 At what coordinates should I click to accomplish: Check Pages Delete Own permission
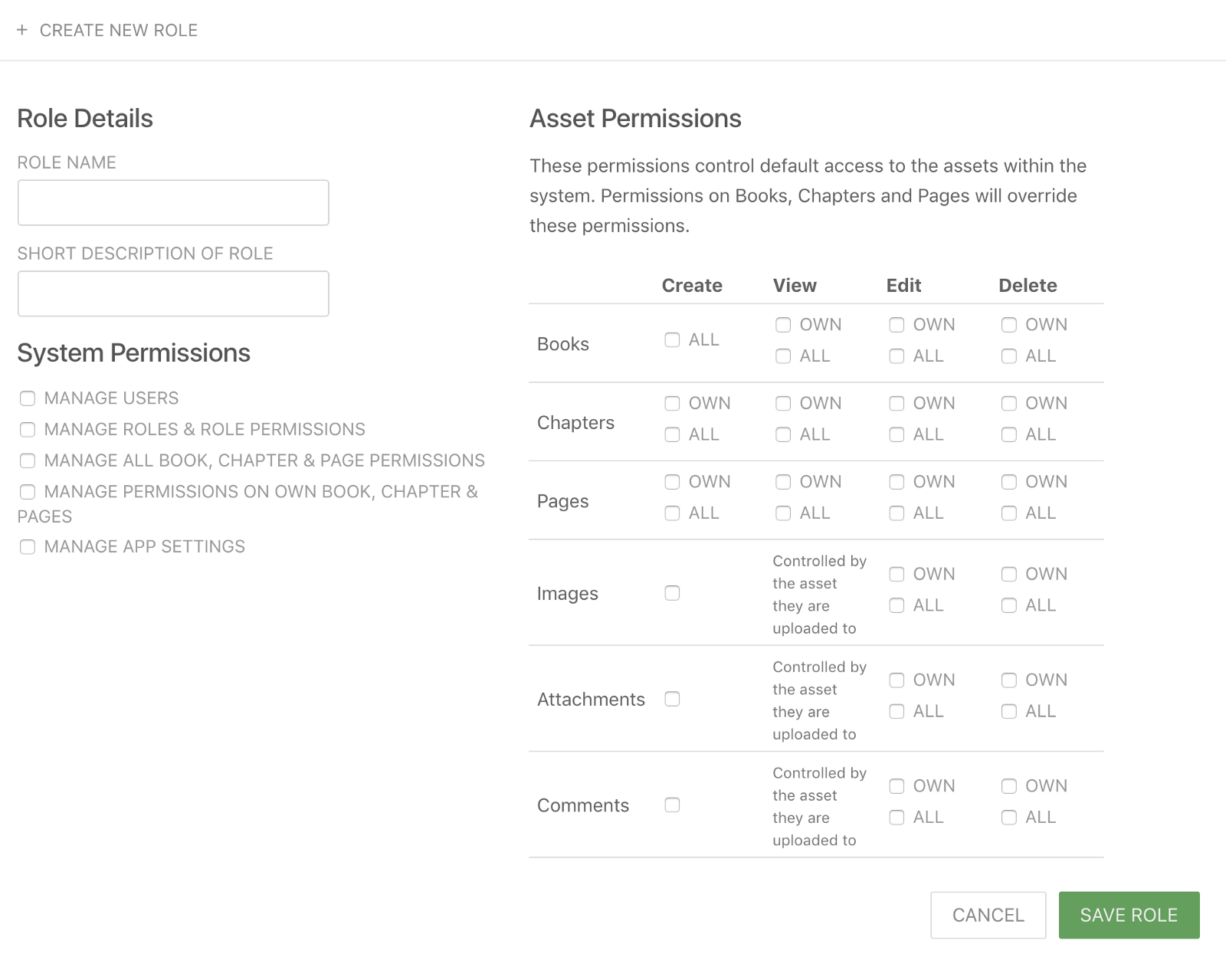tap(1009, 482)
